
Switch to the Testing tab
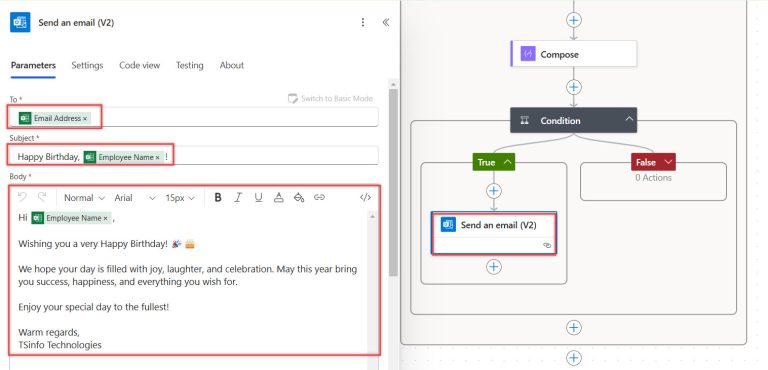coord(190,65)
